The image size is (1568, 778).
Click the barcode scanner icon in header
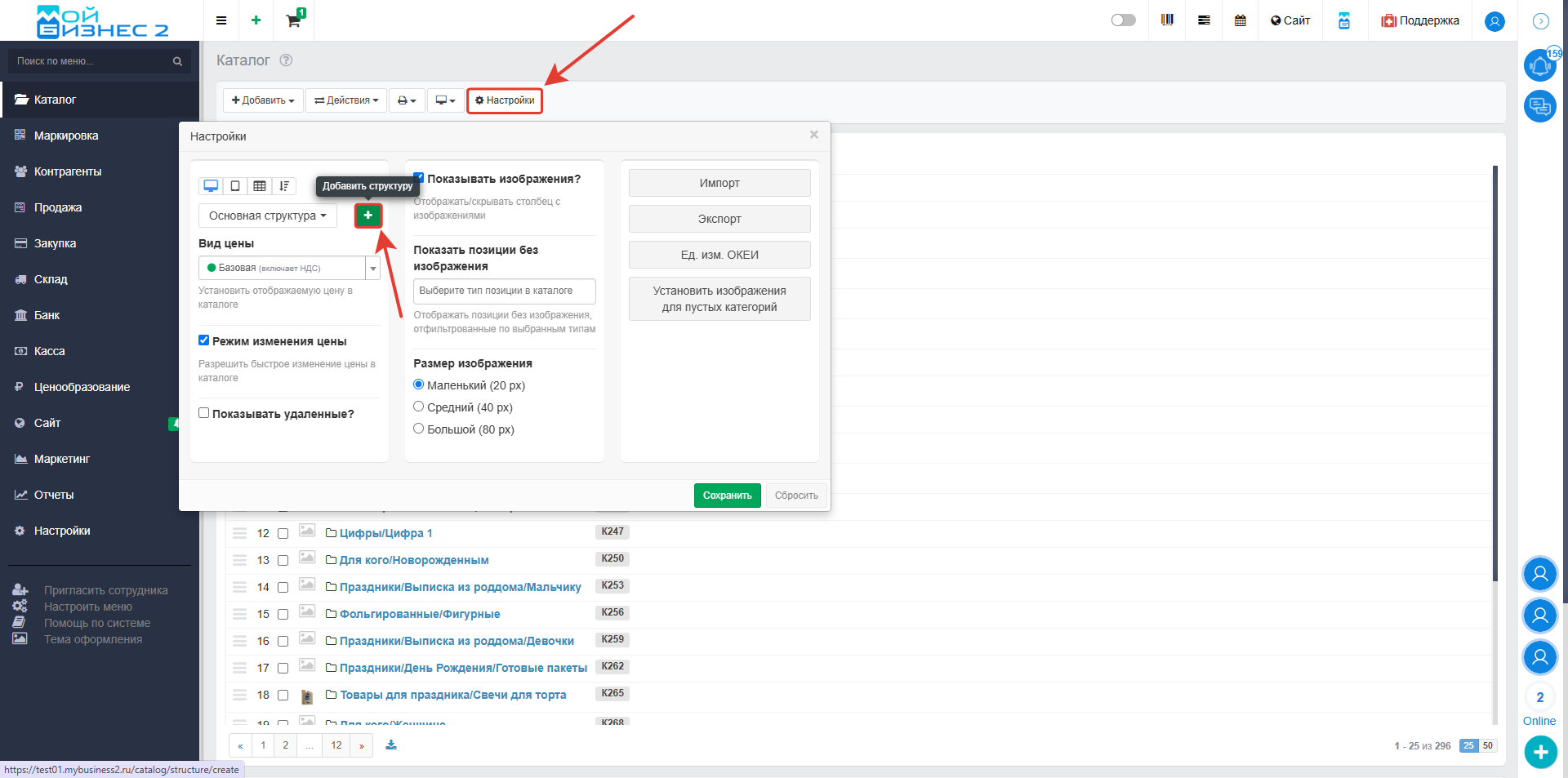click(1167, 20)
